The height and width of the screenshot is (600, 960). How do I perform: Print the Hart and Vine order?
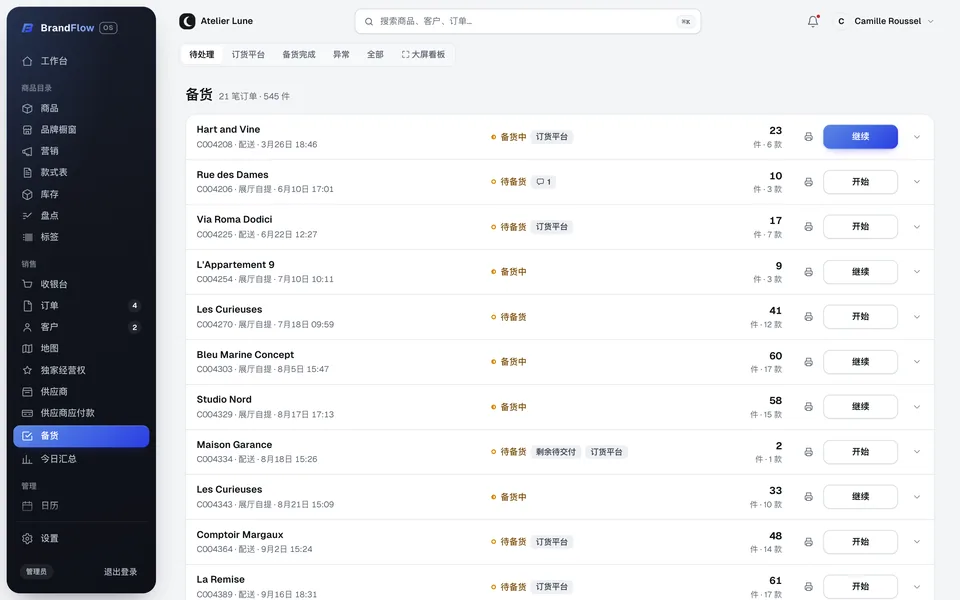pos(808,137)
